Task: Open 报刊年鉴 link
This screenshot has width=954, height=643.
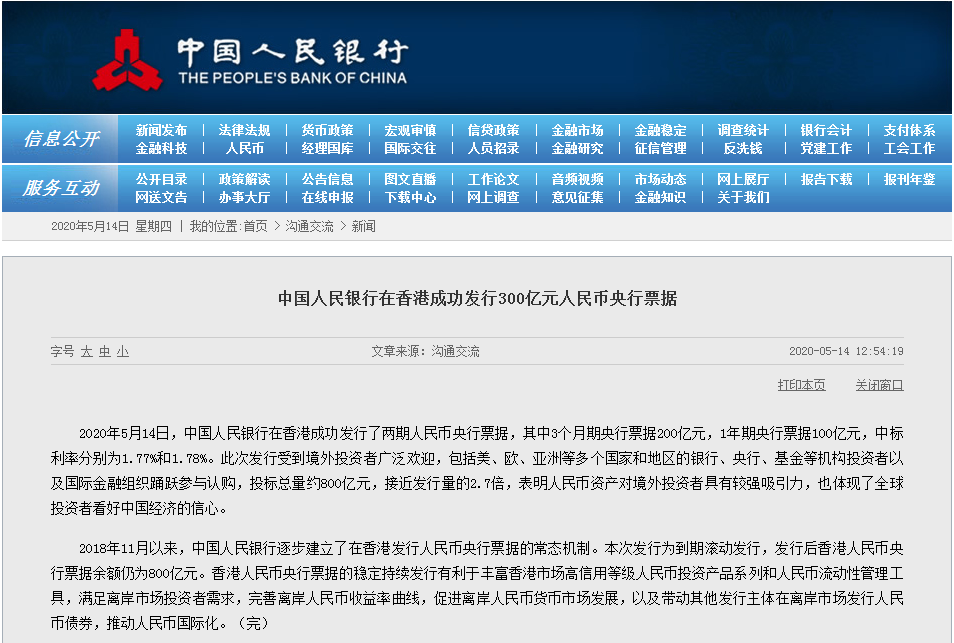Action: click(910, 179)
